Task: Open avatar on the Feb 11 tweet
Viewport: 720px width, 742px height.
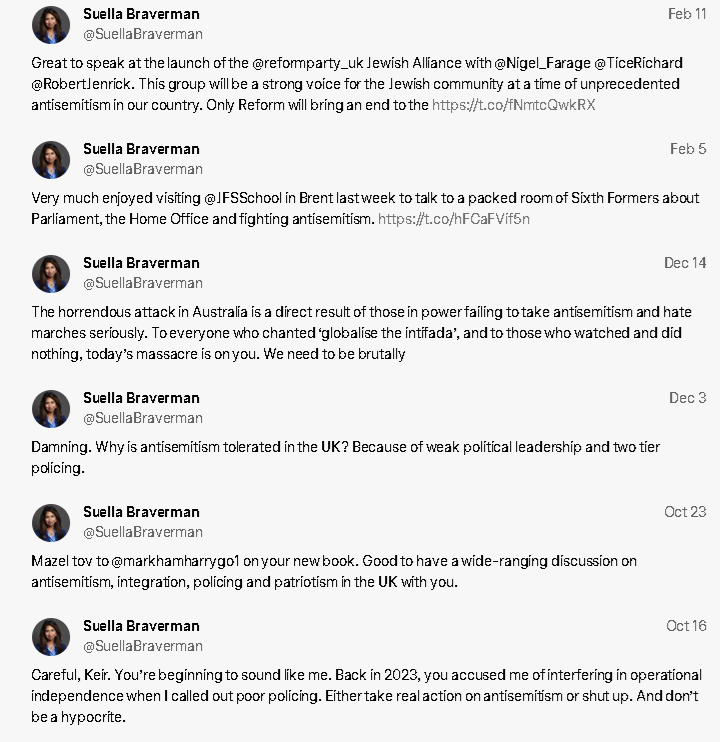Action: point(51,25)
